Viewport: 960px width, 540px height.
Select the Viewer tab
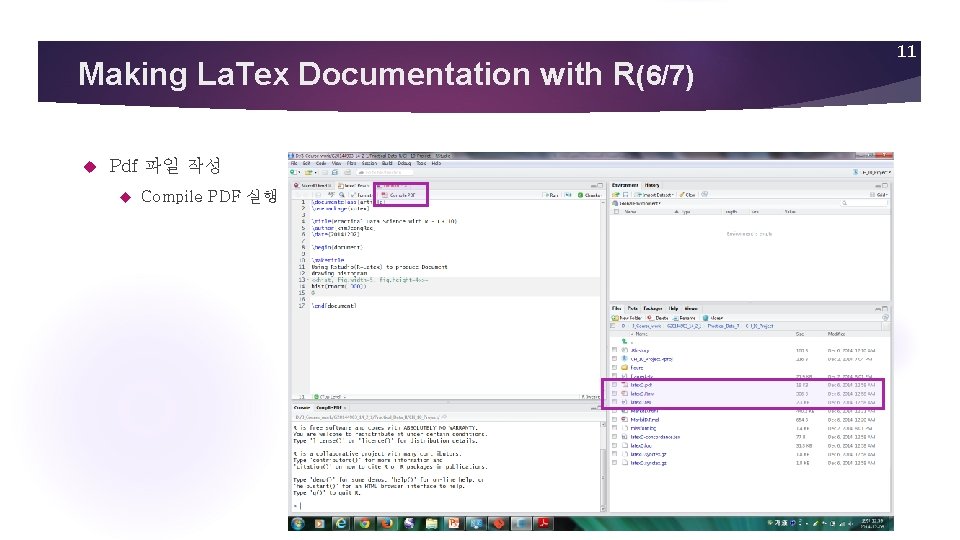point(691,309)
